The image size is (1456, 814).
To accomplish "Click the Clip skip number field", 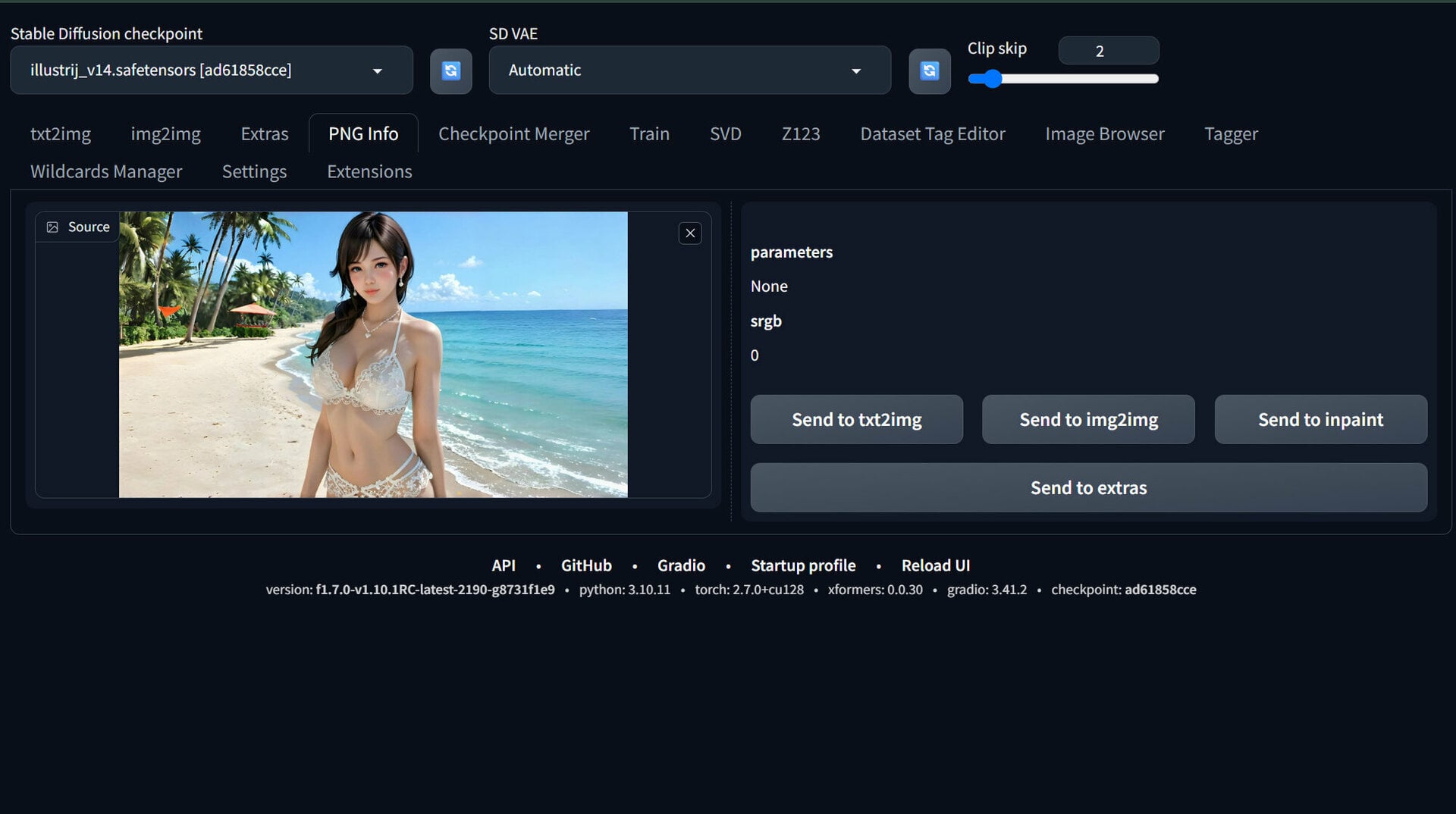I will pos(1108,51).
